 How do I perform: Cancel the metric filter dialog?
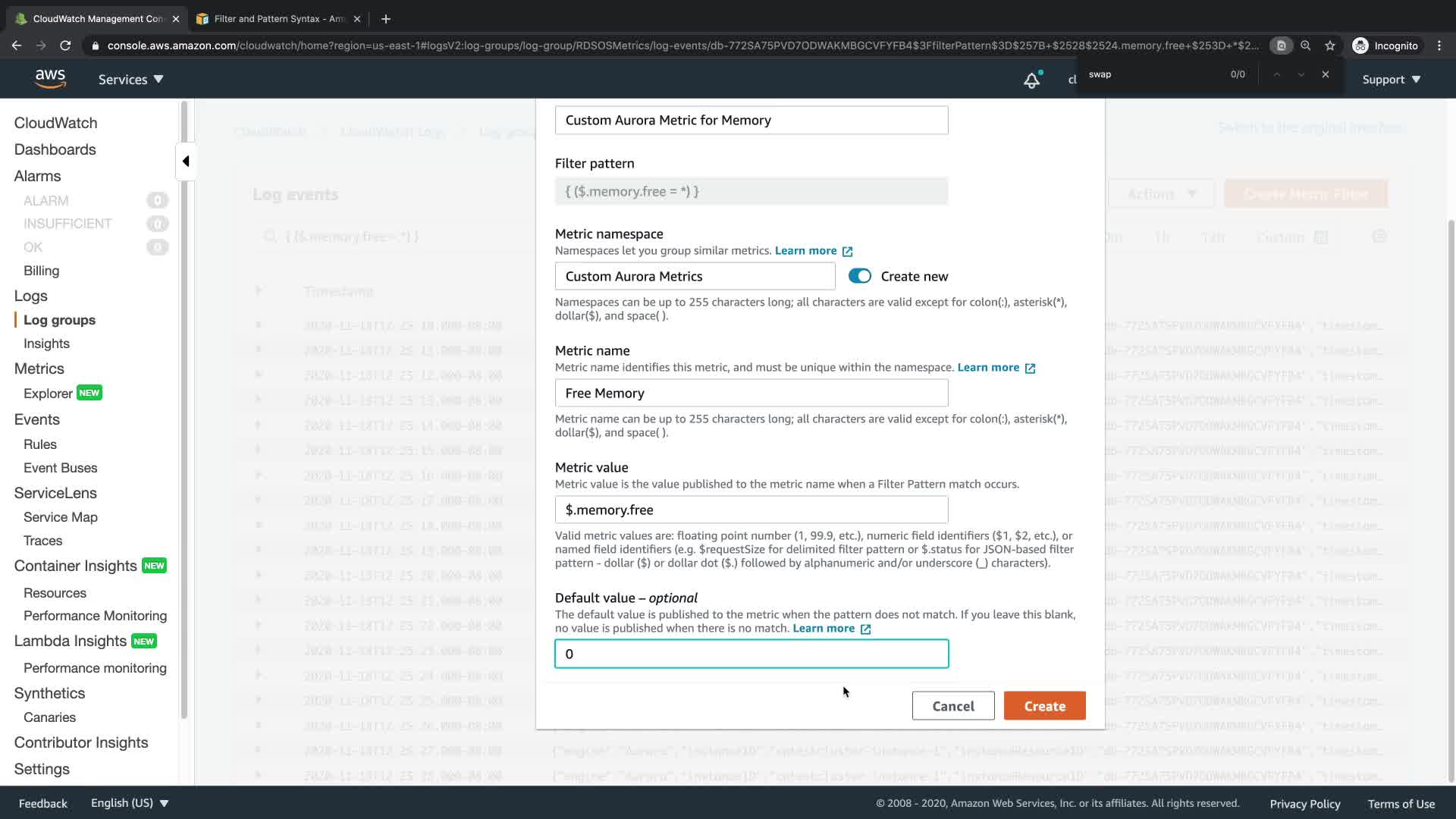952,706
